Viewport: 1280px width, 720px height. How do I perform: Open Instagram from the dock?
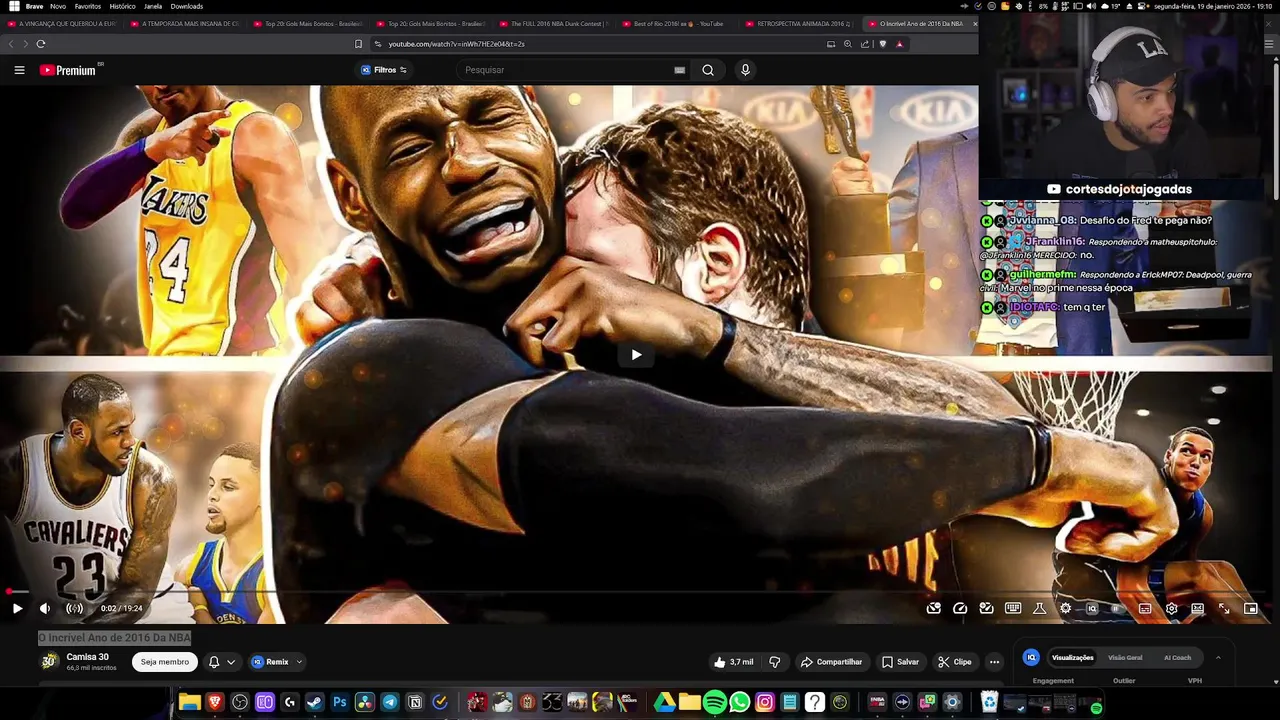[x=765, y=703]
